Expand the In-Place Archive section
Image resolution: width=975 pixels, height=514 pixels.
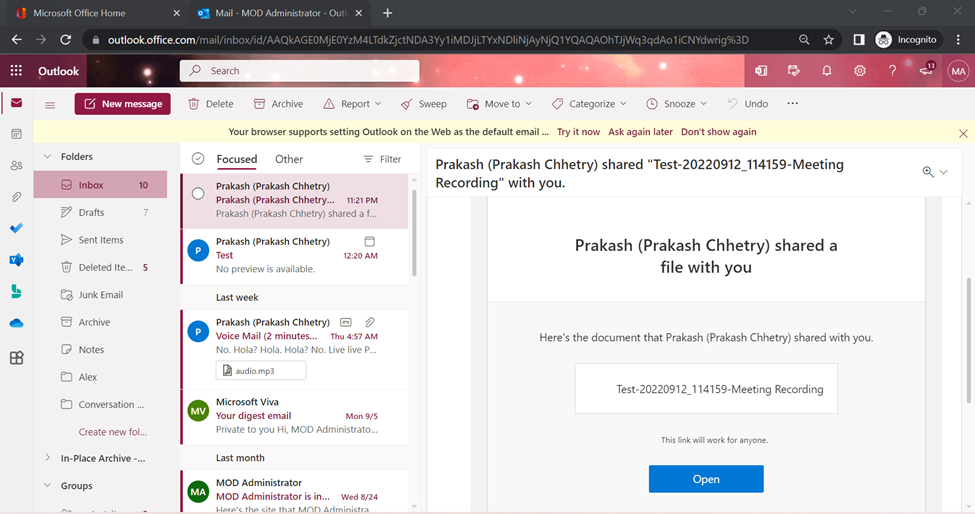click(47, 458)
